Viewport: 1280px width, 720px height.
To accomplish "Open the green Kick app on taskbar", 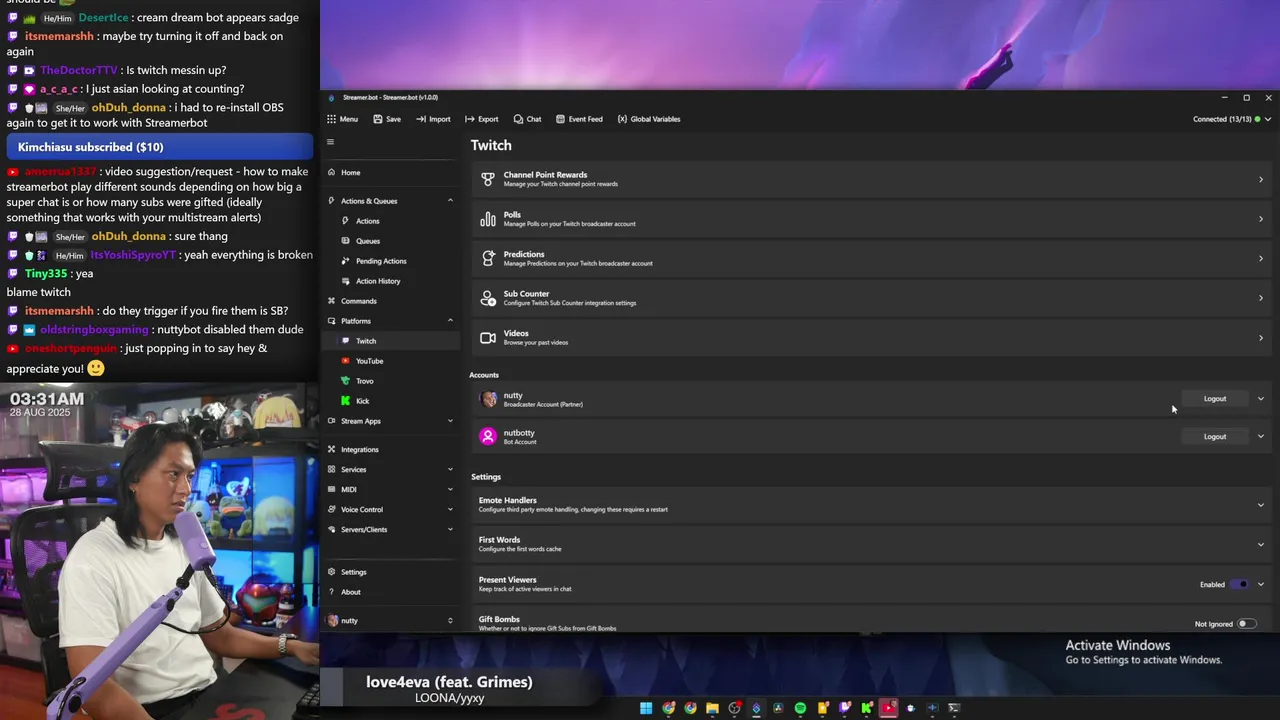I will coord(866,708).
